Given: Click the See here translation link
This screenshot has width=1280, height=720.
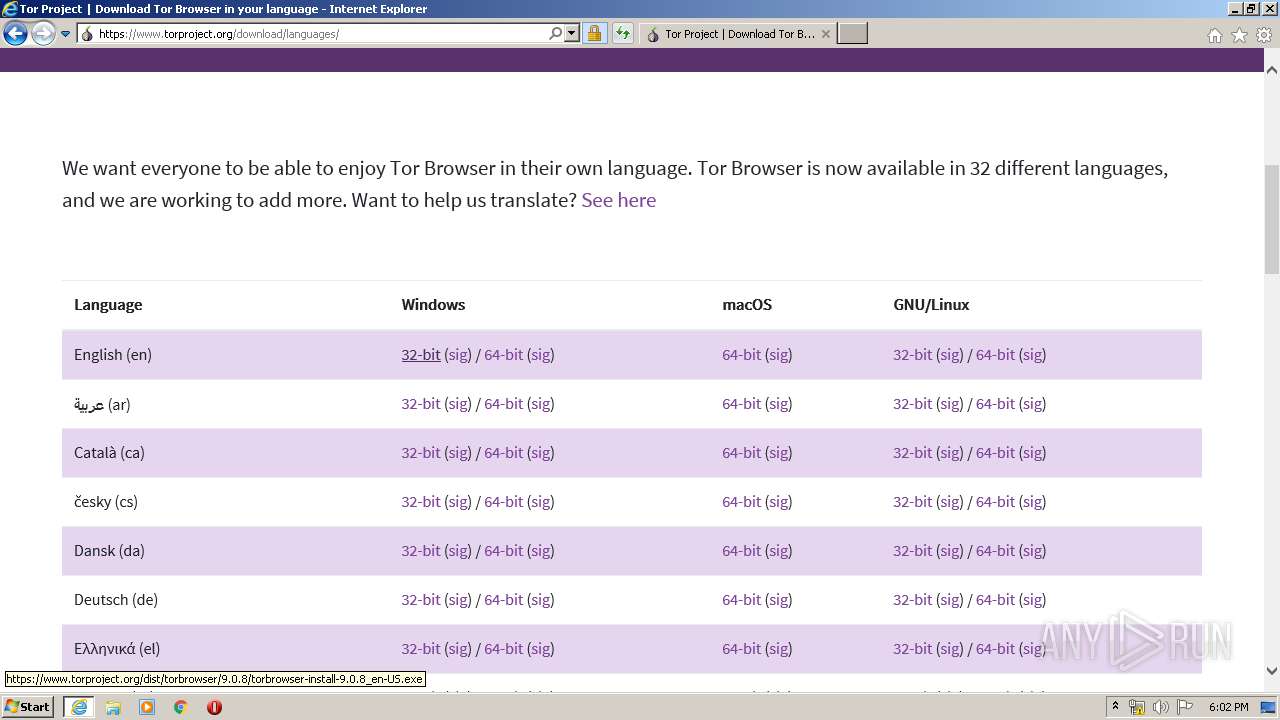Looking at the screenshot, I should click(618, 200).
